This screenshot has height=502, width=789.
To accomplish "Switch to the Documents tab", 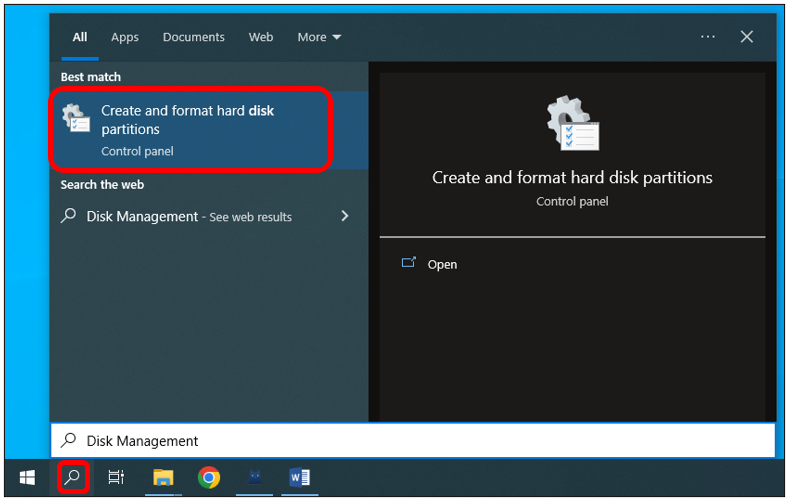I will pyautogui.click(x=194, y=37).
